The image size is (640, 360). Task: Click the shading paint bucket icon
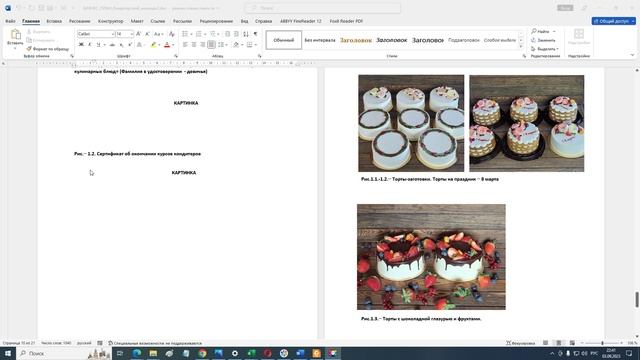click(x=236, y=45)
